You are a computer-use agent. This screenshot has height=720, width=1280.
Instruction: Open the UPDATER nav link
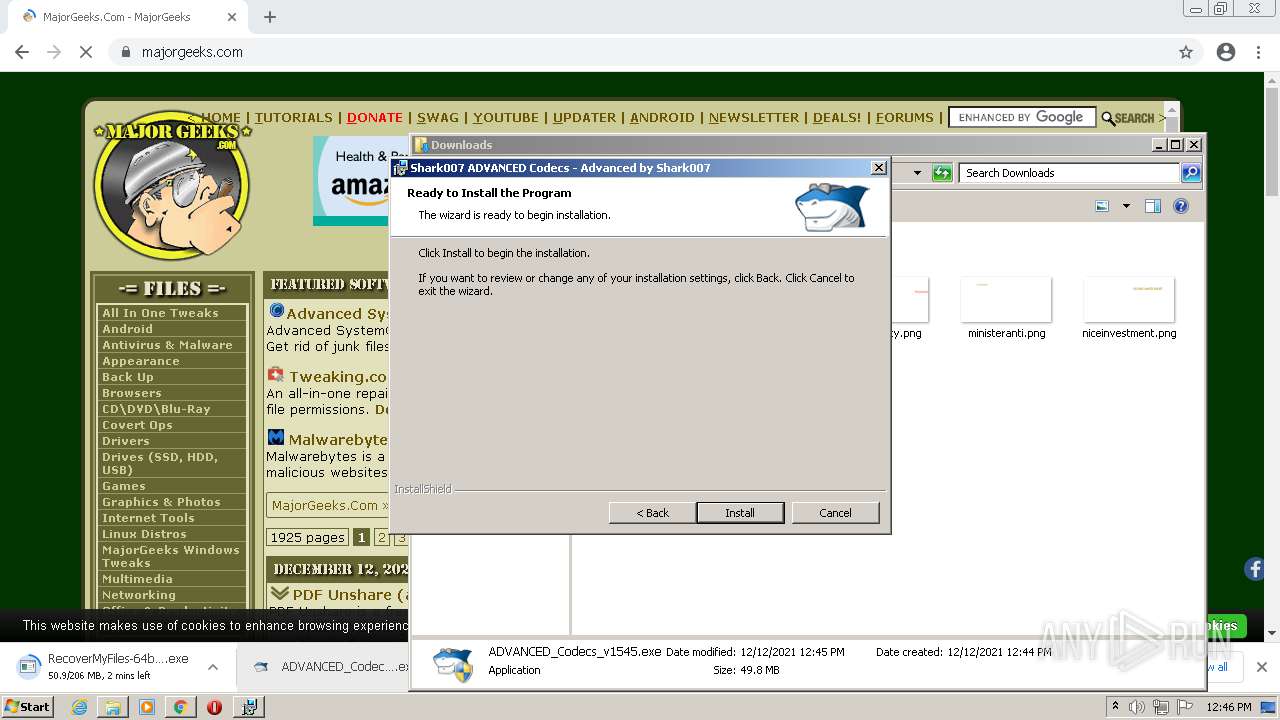pyautogui.click(x=584, y=117)
